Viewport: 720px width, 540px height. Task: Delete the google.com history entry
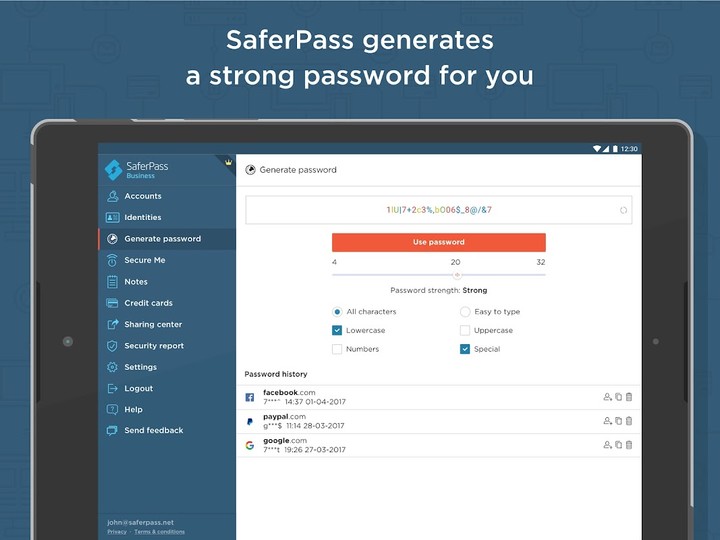point(629,444)
